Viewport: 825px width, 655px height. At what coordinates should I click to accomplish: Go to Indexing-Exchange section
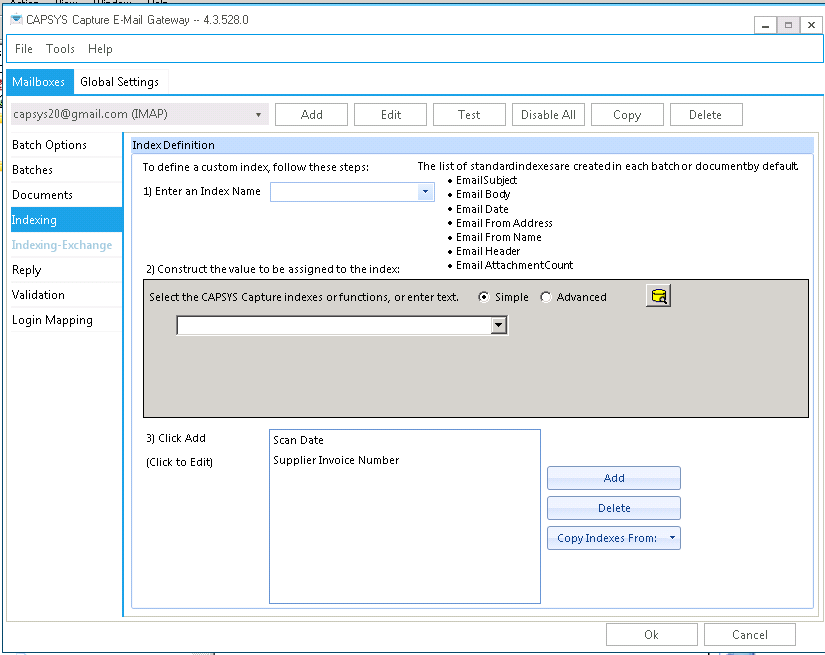pos(66,245)
